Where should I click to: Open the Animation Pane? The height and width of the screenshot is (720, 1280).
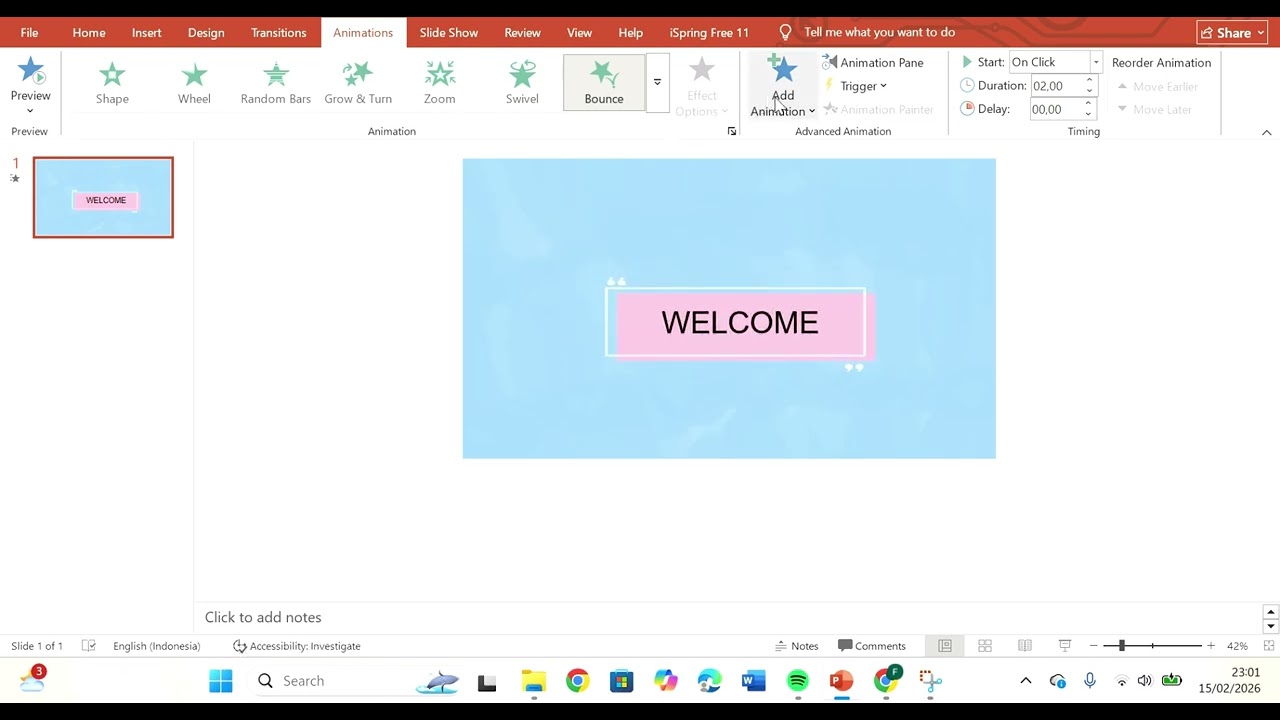873,62
